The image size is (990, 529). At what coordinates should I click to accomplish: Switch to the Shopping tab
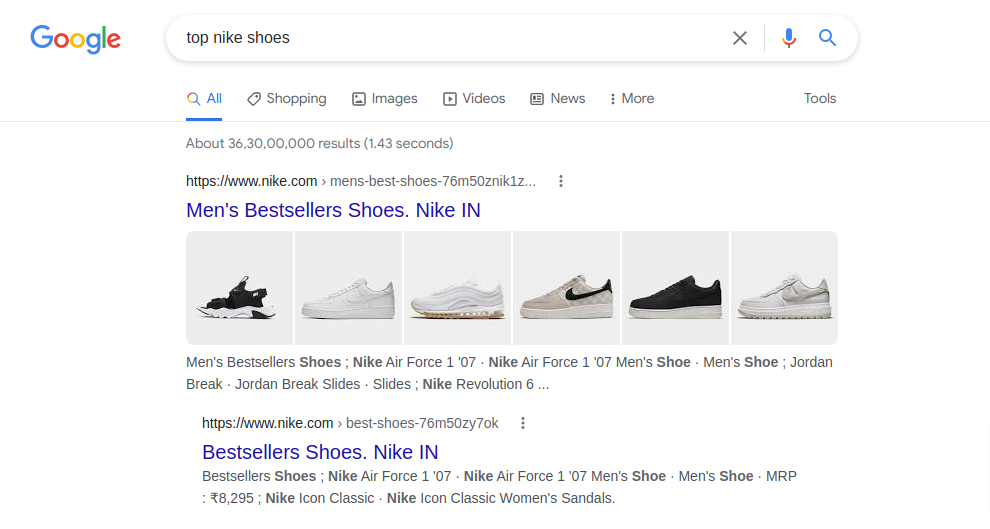point(287,98)
